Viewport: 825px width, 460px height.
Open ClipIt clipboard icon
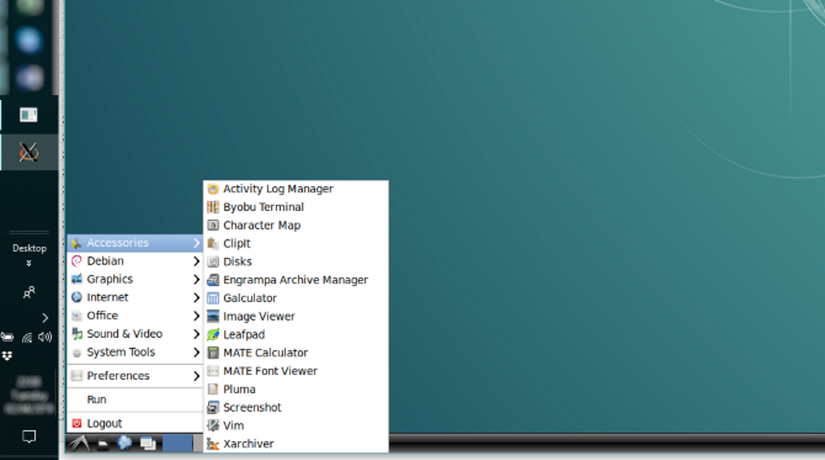pos(213,244)
